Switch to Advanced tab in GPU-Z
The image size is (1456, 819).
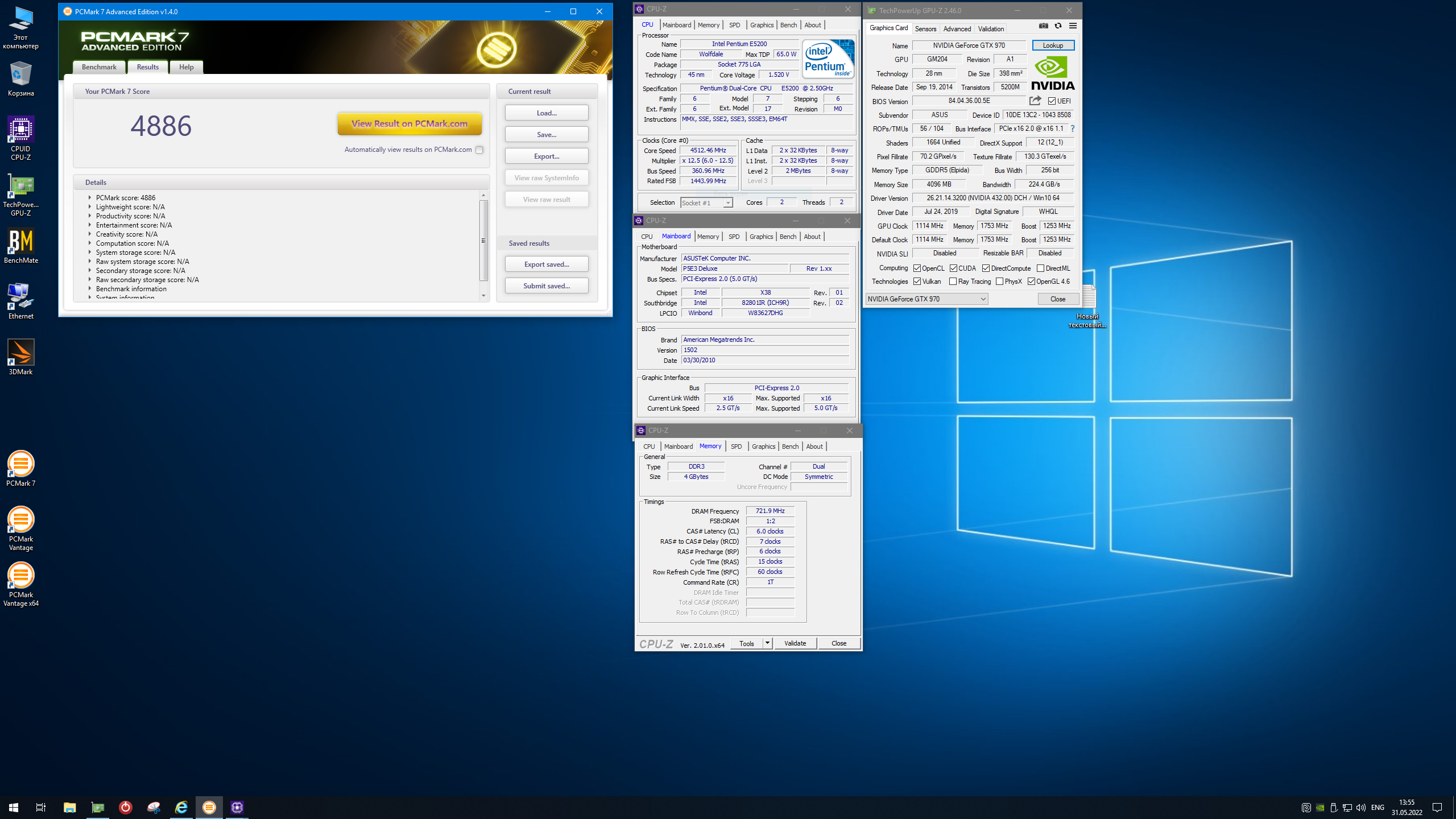(957, 28)
